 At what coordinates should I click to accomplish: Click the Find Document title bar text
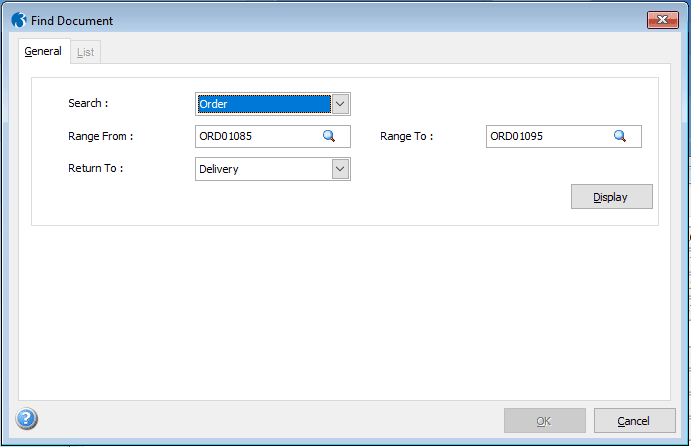pos(72,21)
